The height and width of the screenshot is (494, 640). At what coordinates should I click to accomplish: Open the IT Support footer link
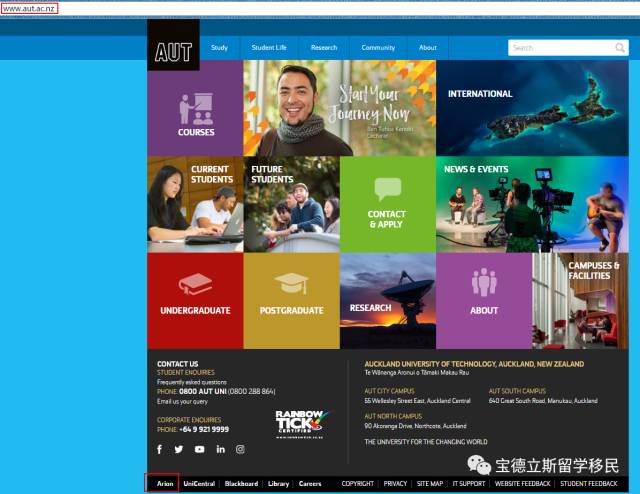(x=469, y=483)
